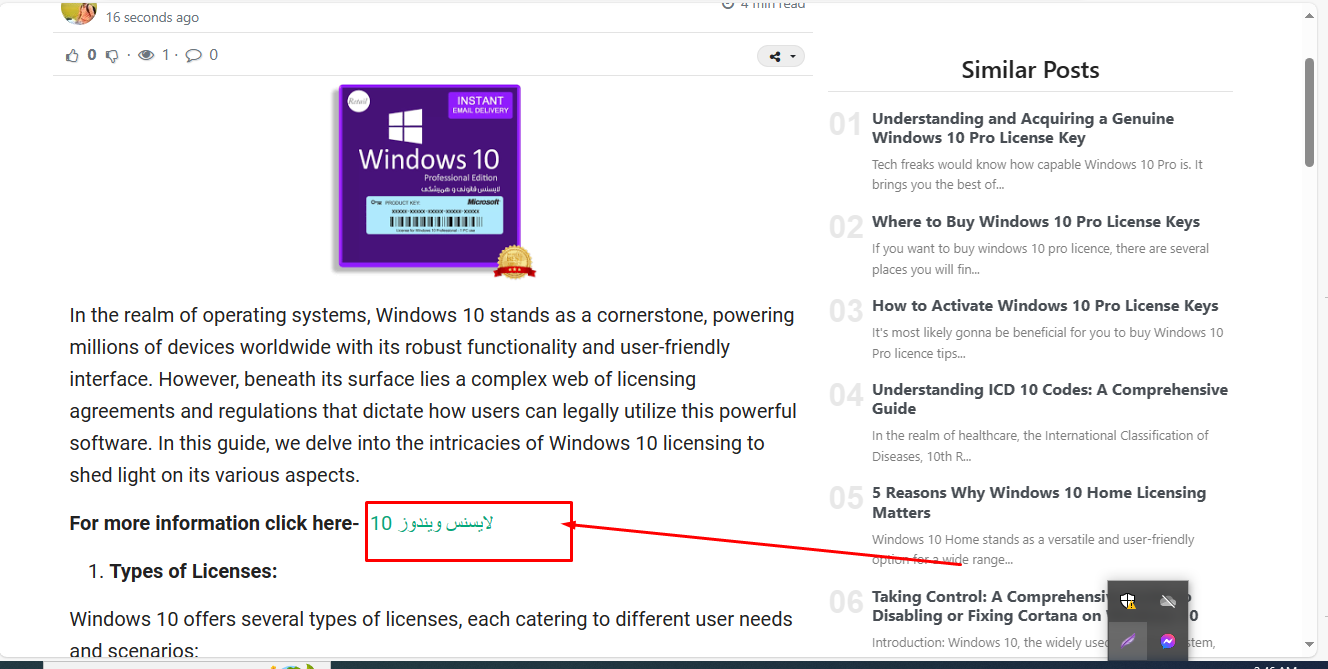The height and width of the screenshot is (669, 1328).
Task: Open 'Where to Buy Windows 10 Pro License Keys'
Action: [x=1036, y=222]
